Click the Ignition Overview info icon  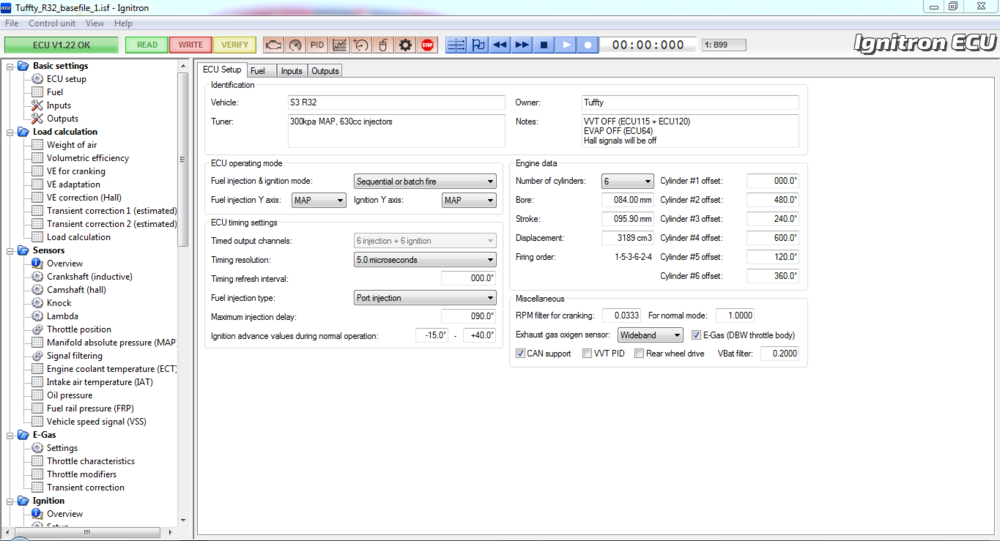38,514
